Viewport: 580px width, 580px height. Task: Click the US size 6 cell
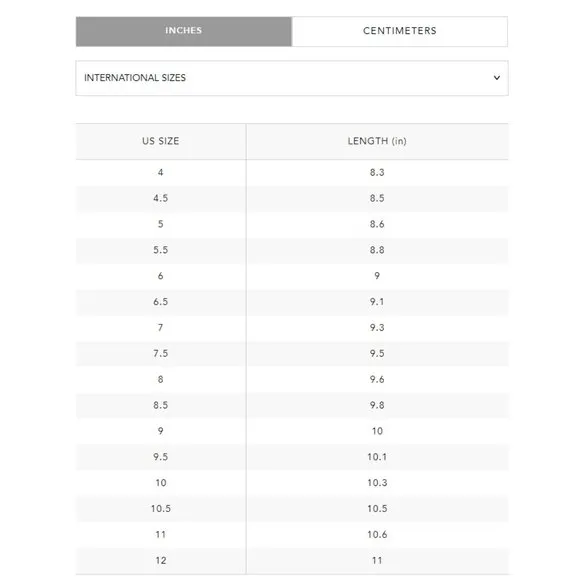point(161,276)
